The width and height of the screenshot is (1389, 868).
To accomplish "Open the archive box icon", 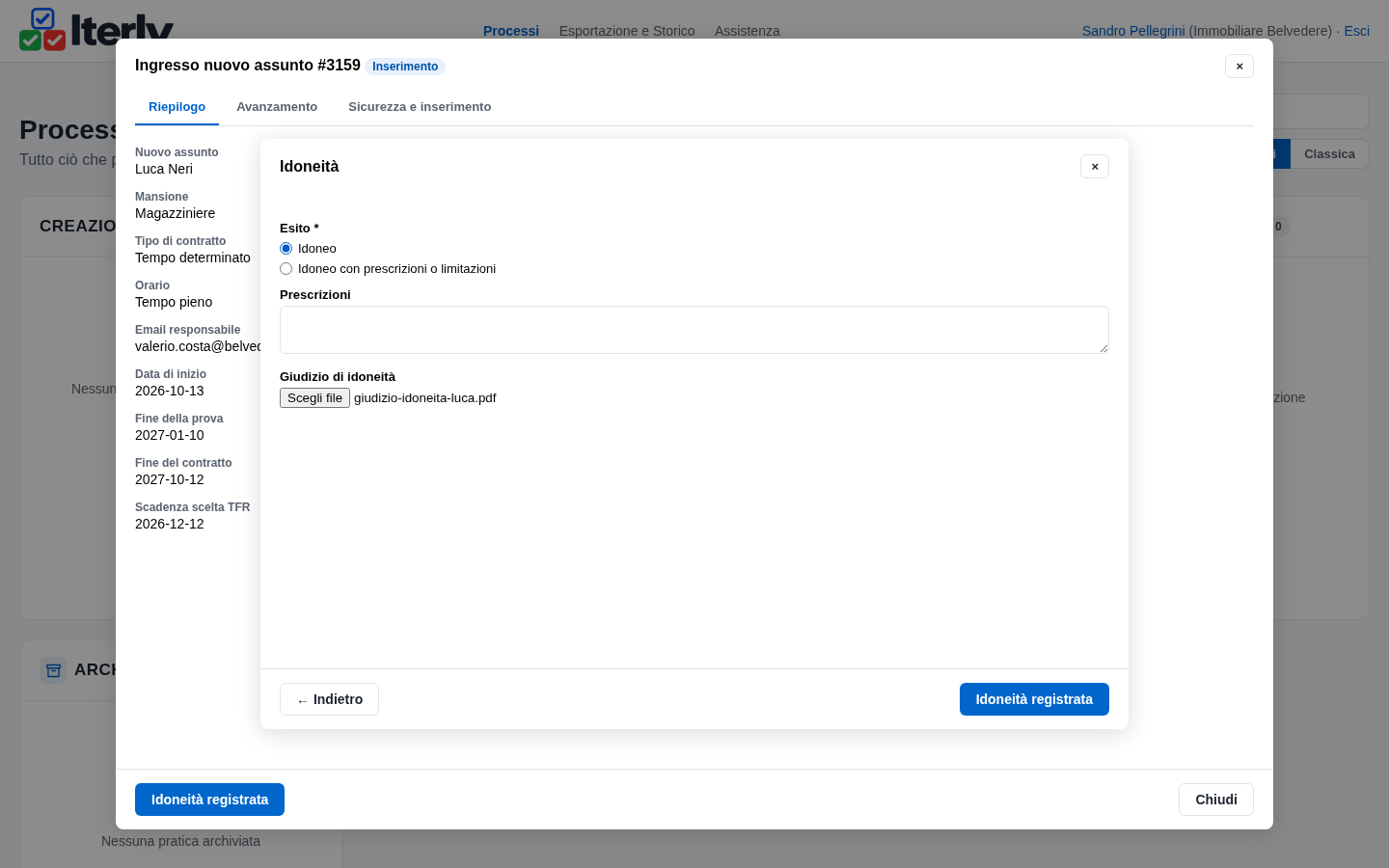I will coord(53,670).
